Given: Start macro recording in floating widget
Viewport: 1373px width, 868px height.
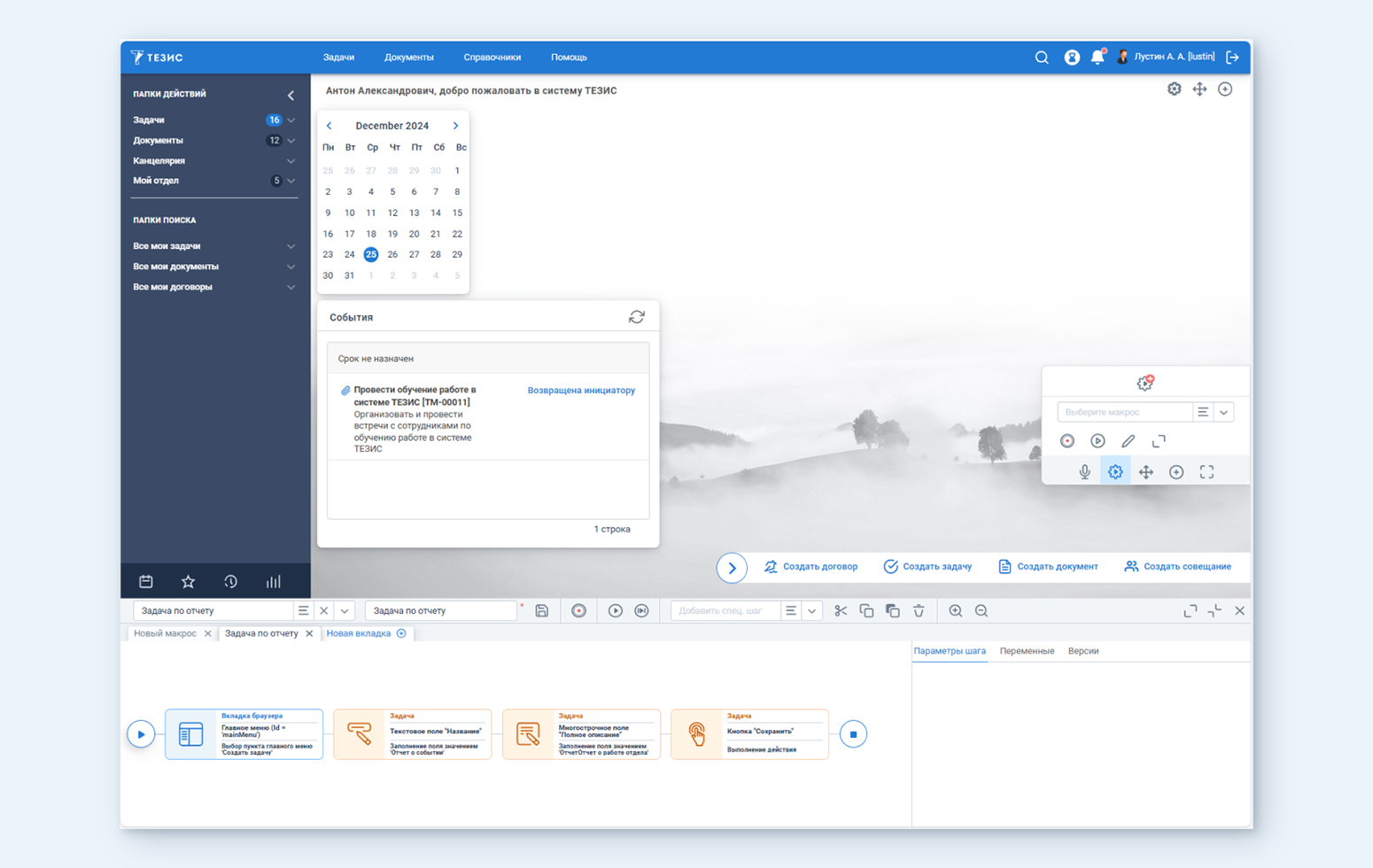Looking at the screenshot, I should click(1067, 441).
